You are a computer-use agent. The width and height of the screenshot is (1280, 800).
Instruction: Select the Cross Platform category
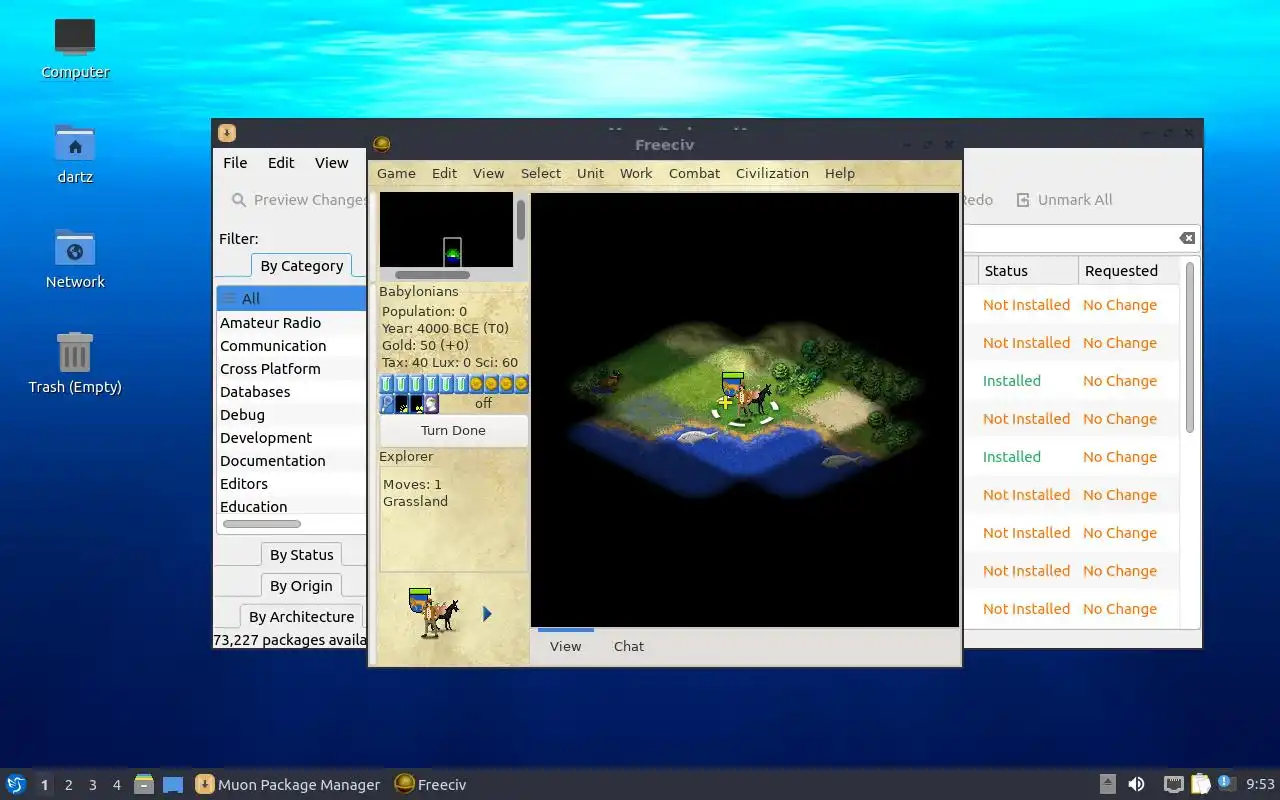tap(291, 369)
